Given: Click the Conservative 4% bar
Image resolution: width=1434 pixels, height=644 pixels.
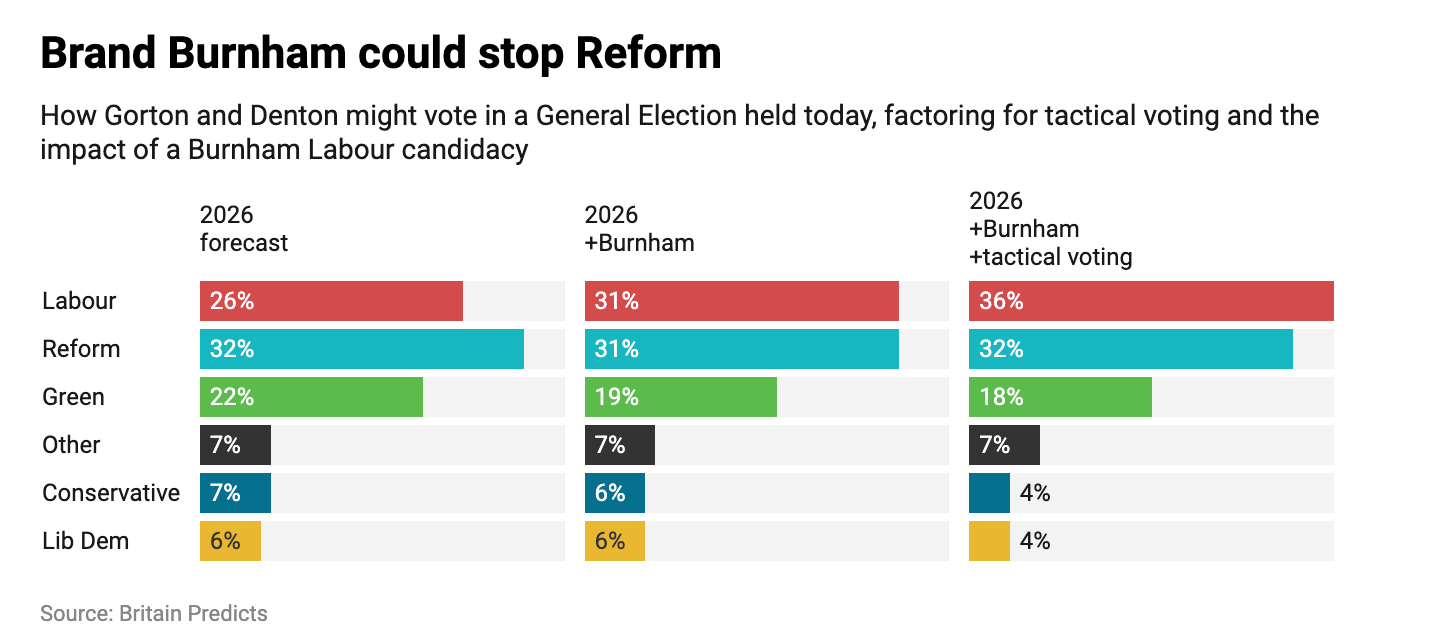Looking at the screenshot, I should tap(989, 493).
